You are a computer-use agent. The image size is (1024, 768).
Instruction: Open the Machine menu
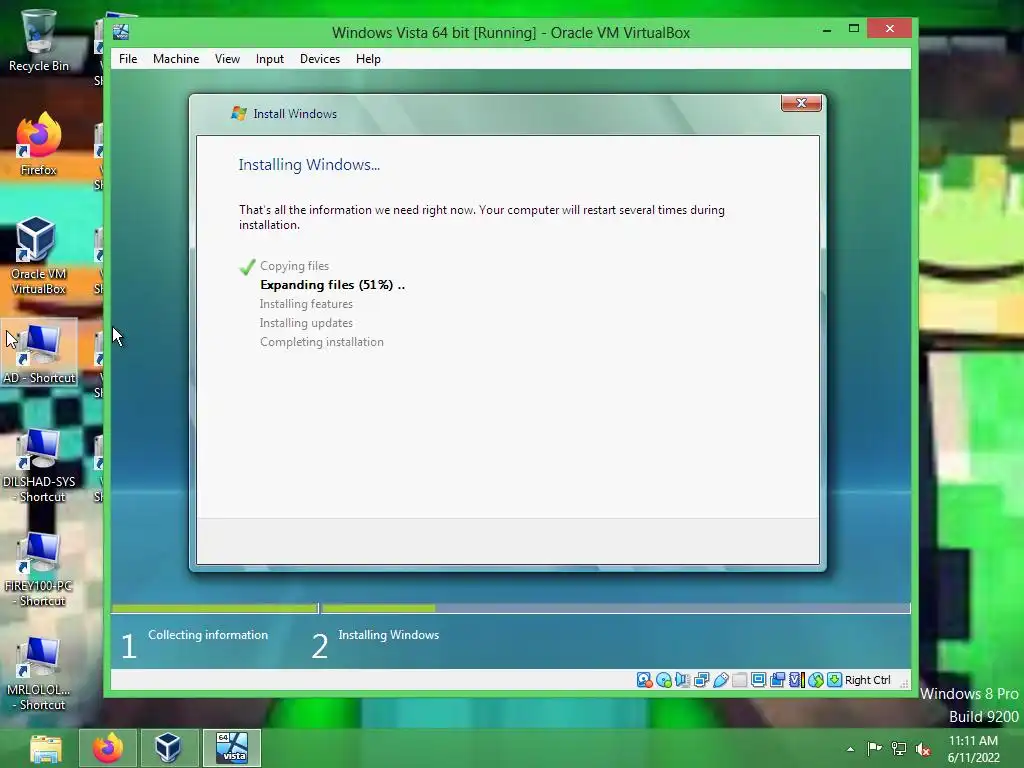click(x=176, y=59)
